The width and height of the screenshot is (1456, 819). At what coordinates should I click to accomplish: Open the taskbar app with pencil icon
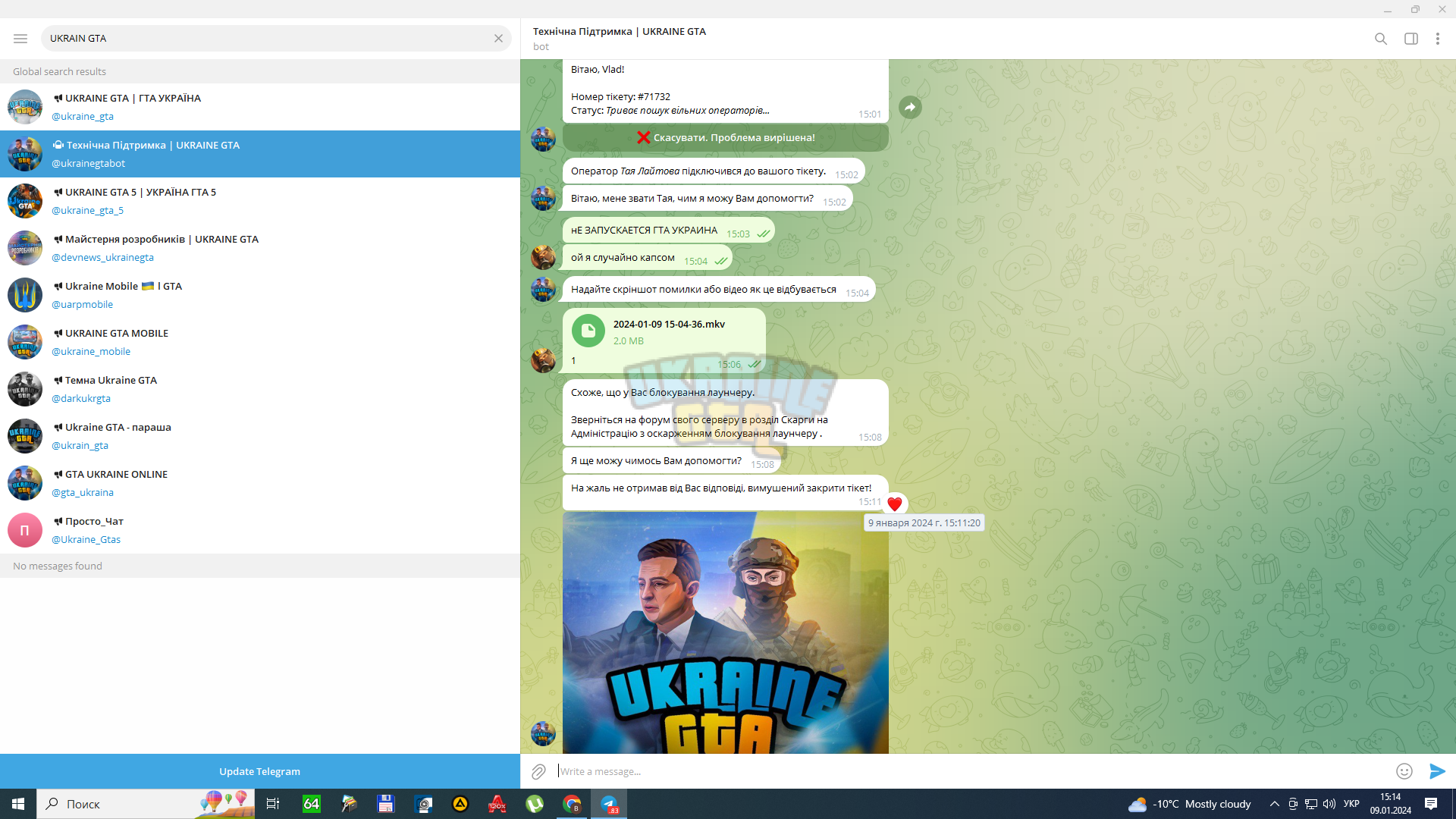point(349,804)
